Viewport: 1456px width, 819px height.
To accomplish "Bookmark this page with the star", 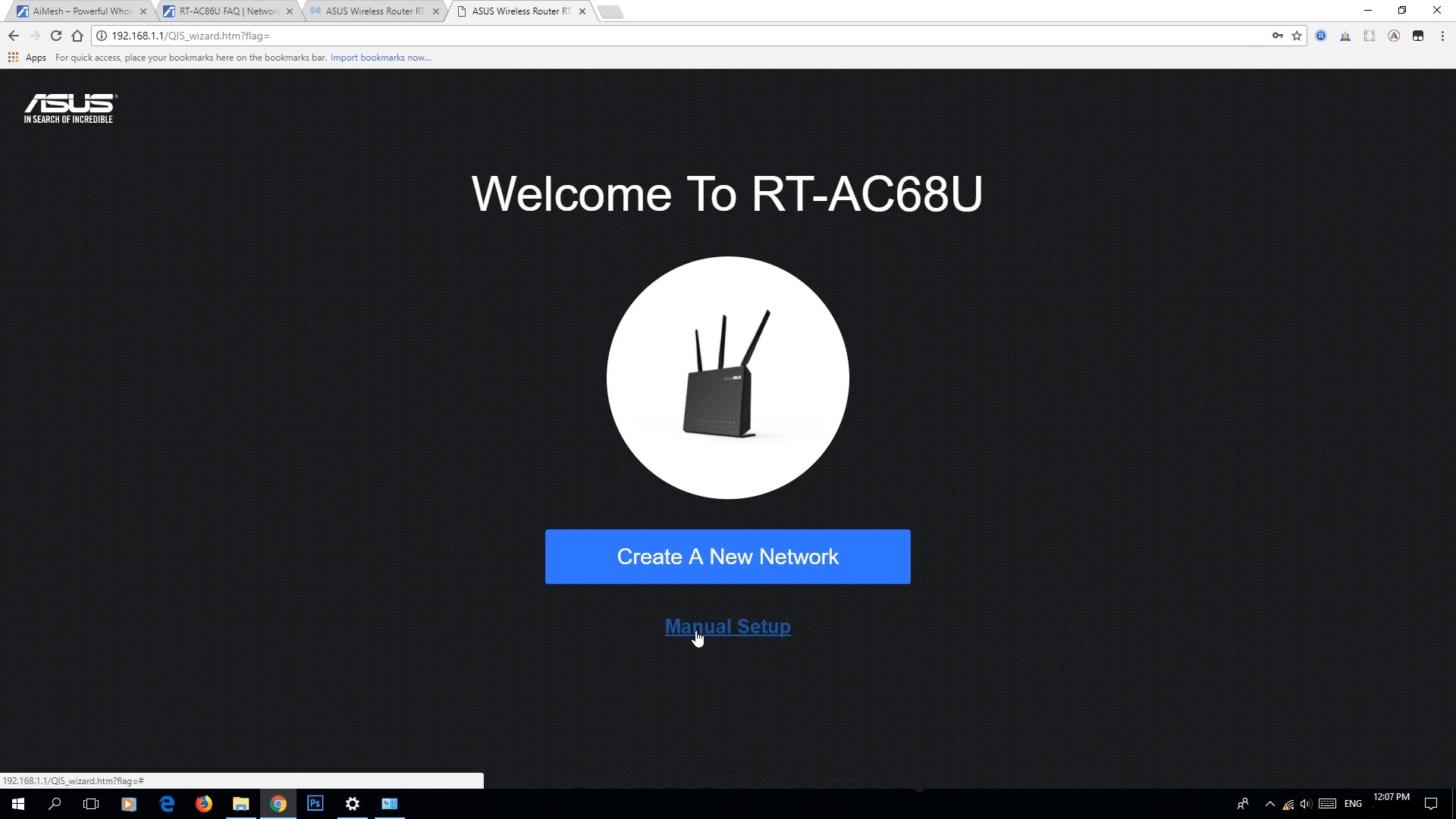I will click(1297, 36).
